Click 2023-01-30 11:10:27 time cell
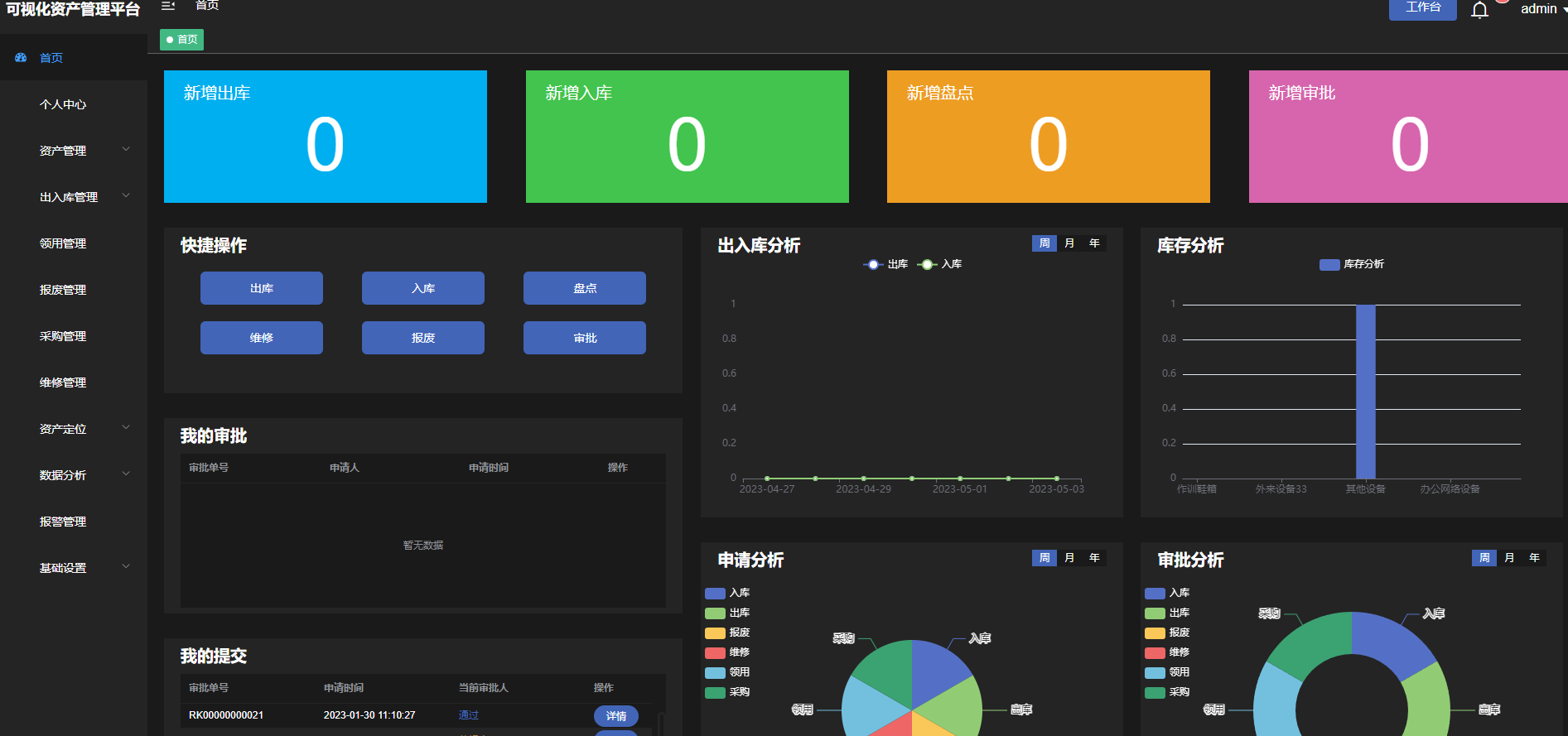The width and height of the screenshot is (1568, 736). (x=369, y=715)
